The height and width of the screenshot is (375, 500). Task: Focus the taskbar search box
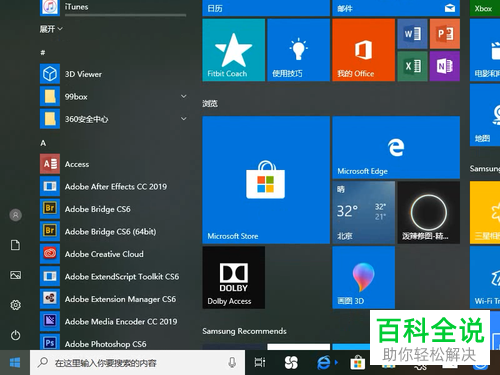click(x=137, y=362)
